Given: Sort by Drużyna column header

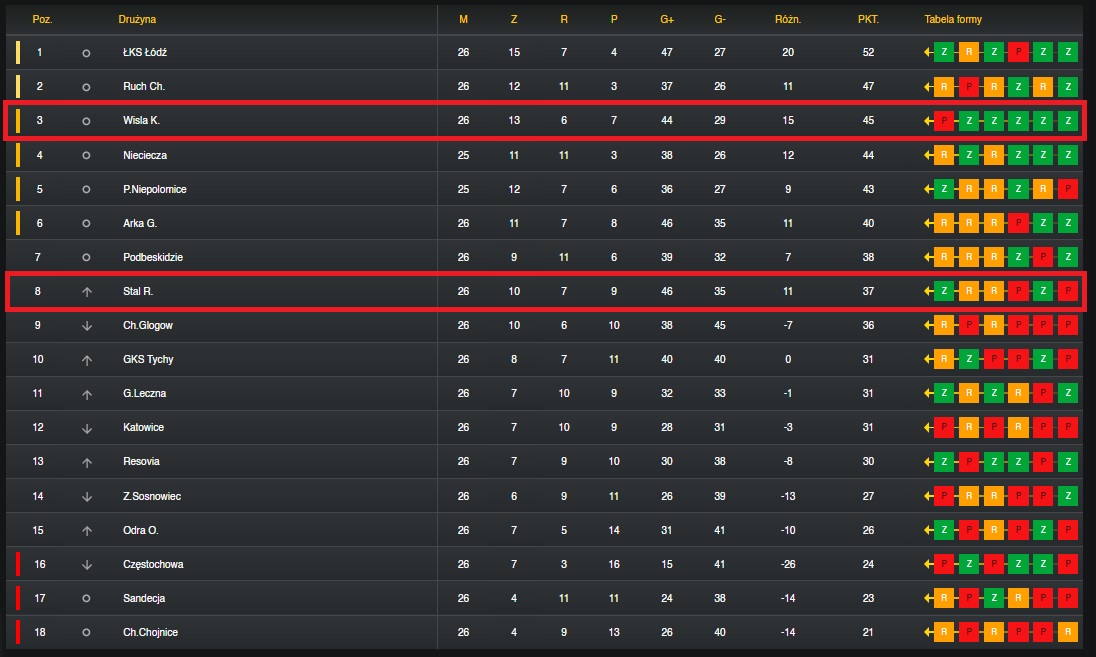Looking at the screenshot, I should (x=137, y=20).
